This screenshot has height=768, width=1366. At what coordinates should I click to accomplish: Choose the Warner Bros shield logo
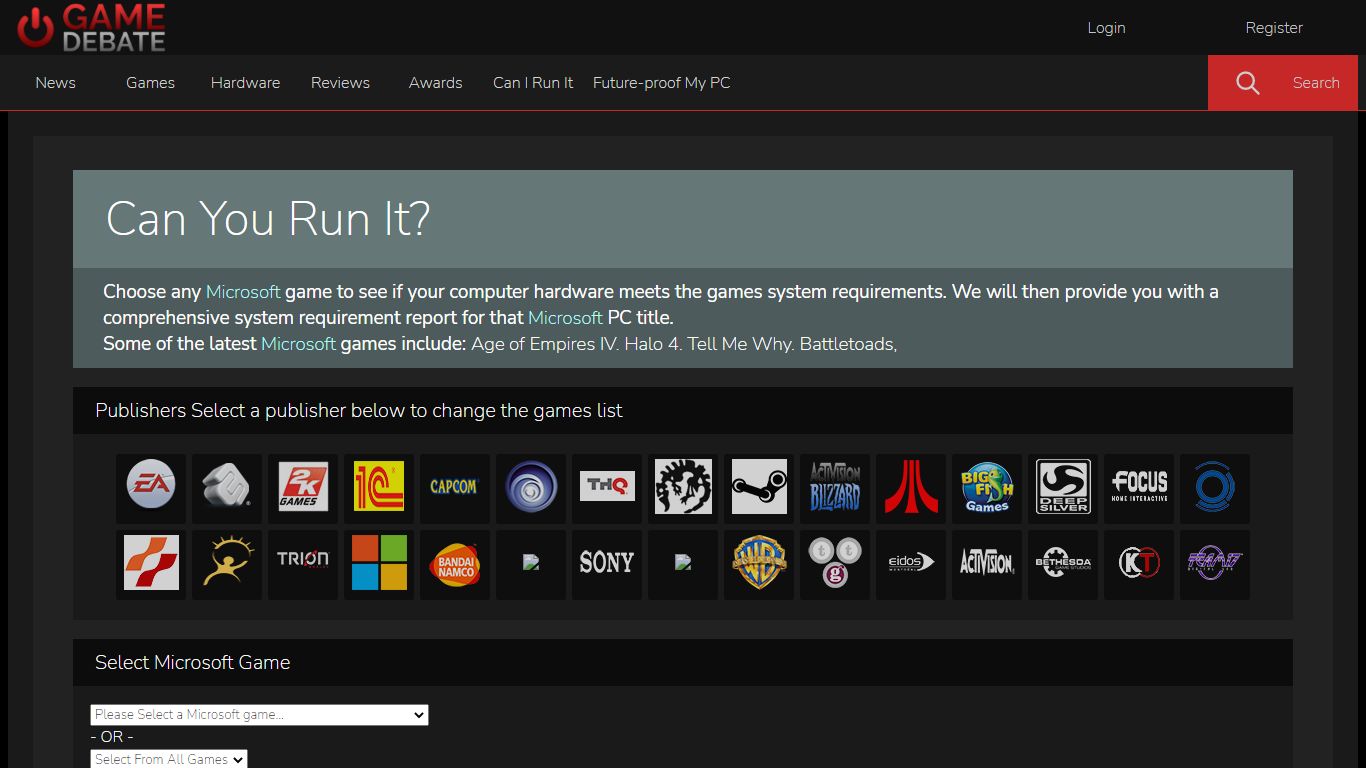[x=759, y=563]
